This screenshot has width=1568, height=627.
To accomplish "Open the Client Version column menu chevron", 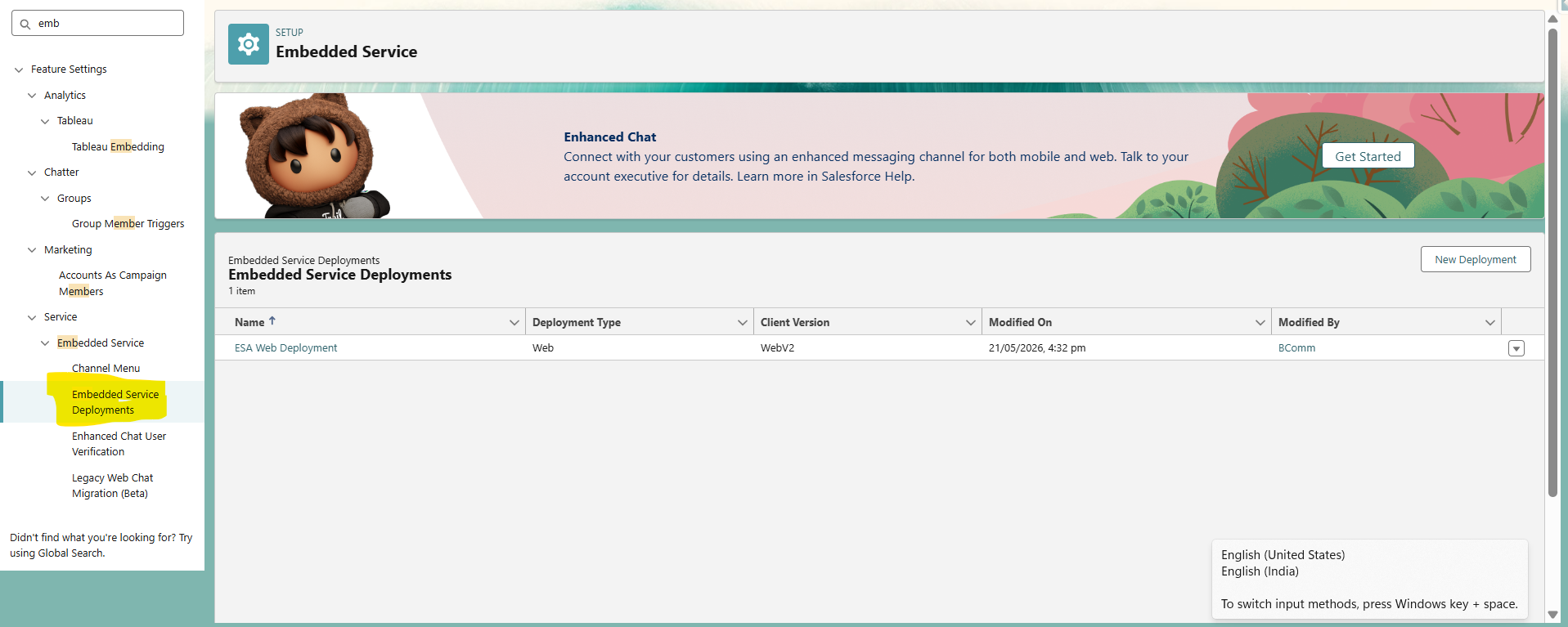I will (970, 323).
